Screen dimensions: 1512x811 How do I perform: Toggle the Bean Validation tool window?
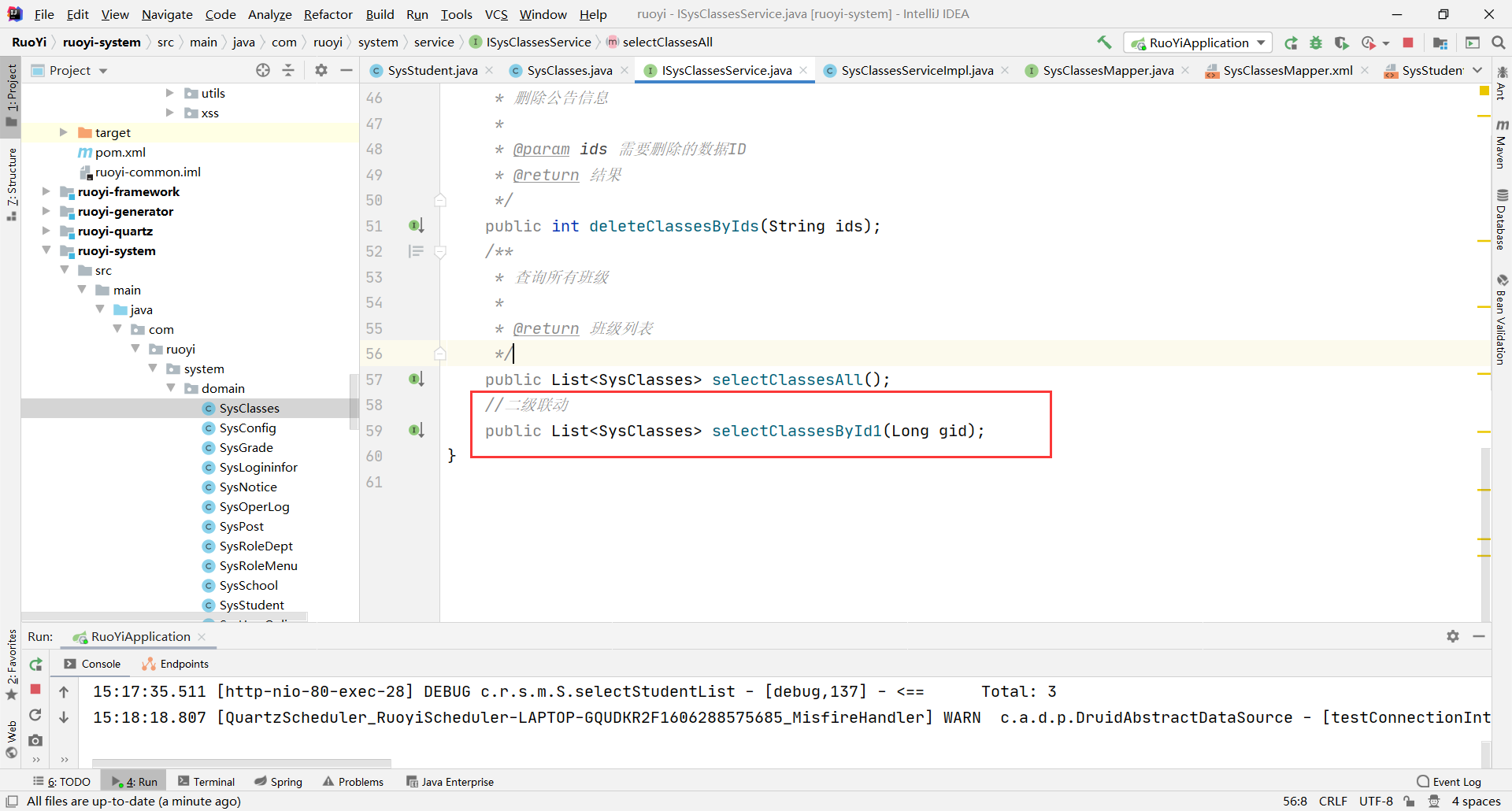(x=1502, y=319)
